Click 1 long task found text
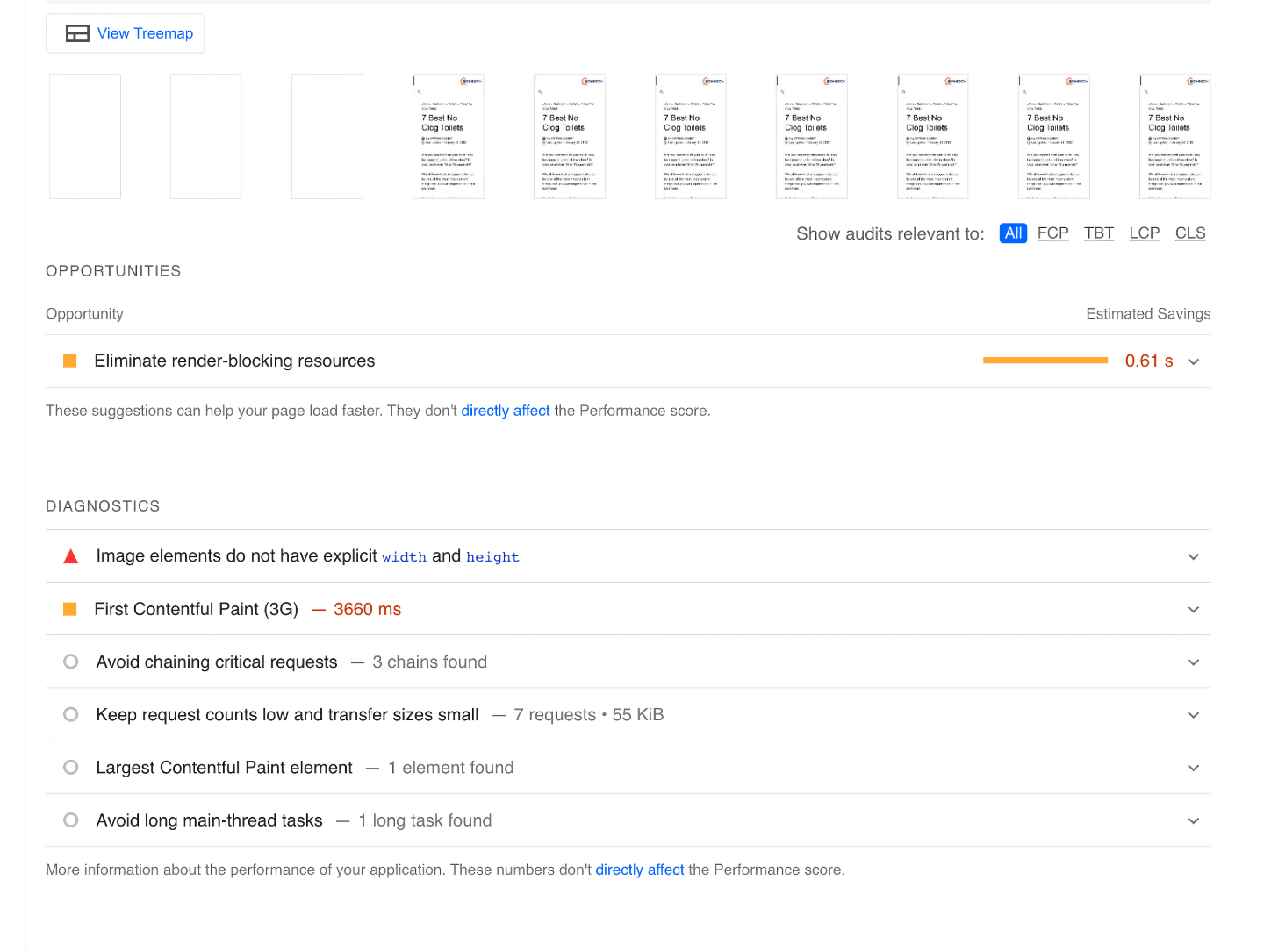Viewport: 1264px width, 952px height. [425, 820]
